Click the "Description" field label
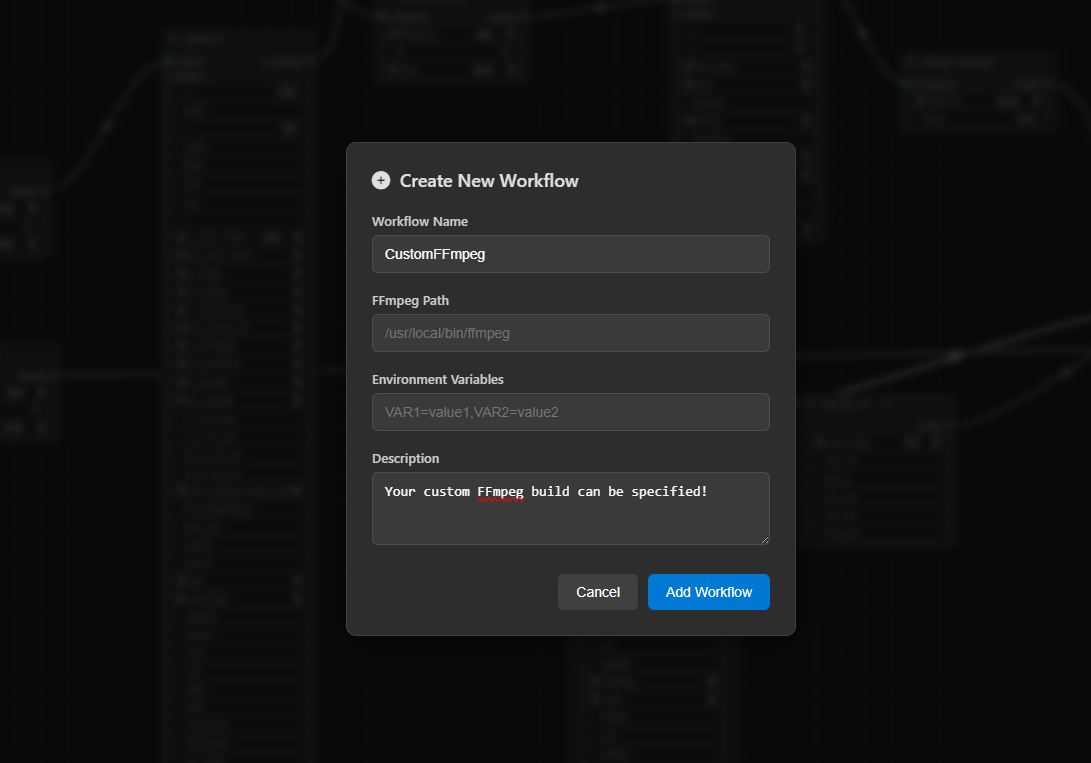 coord(405,459)
